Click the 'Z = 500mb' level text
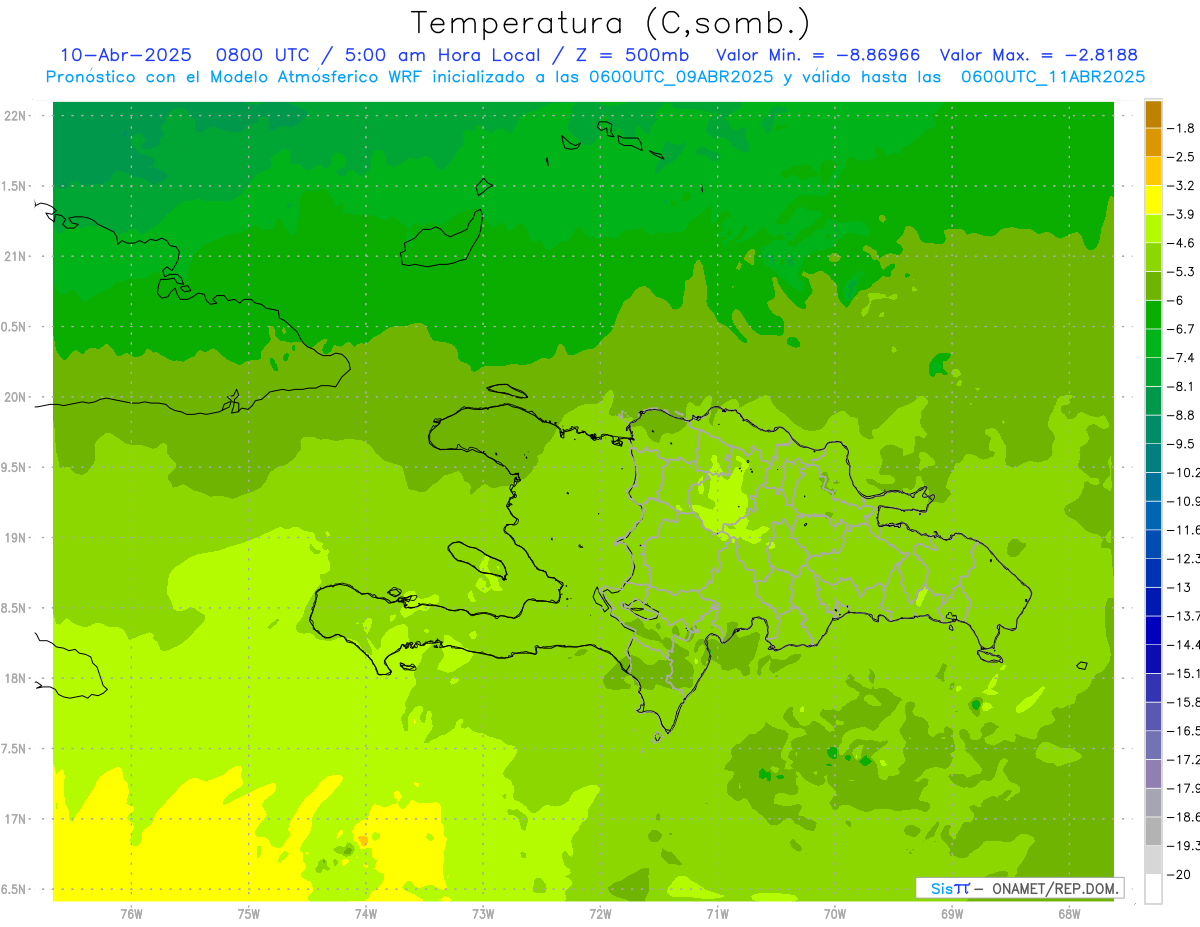Image resolution: width=1200 pixels, height=927 pixels. [632, 55]
